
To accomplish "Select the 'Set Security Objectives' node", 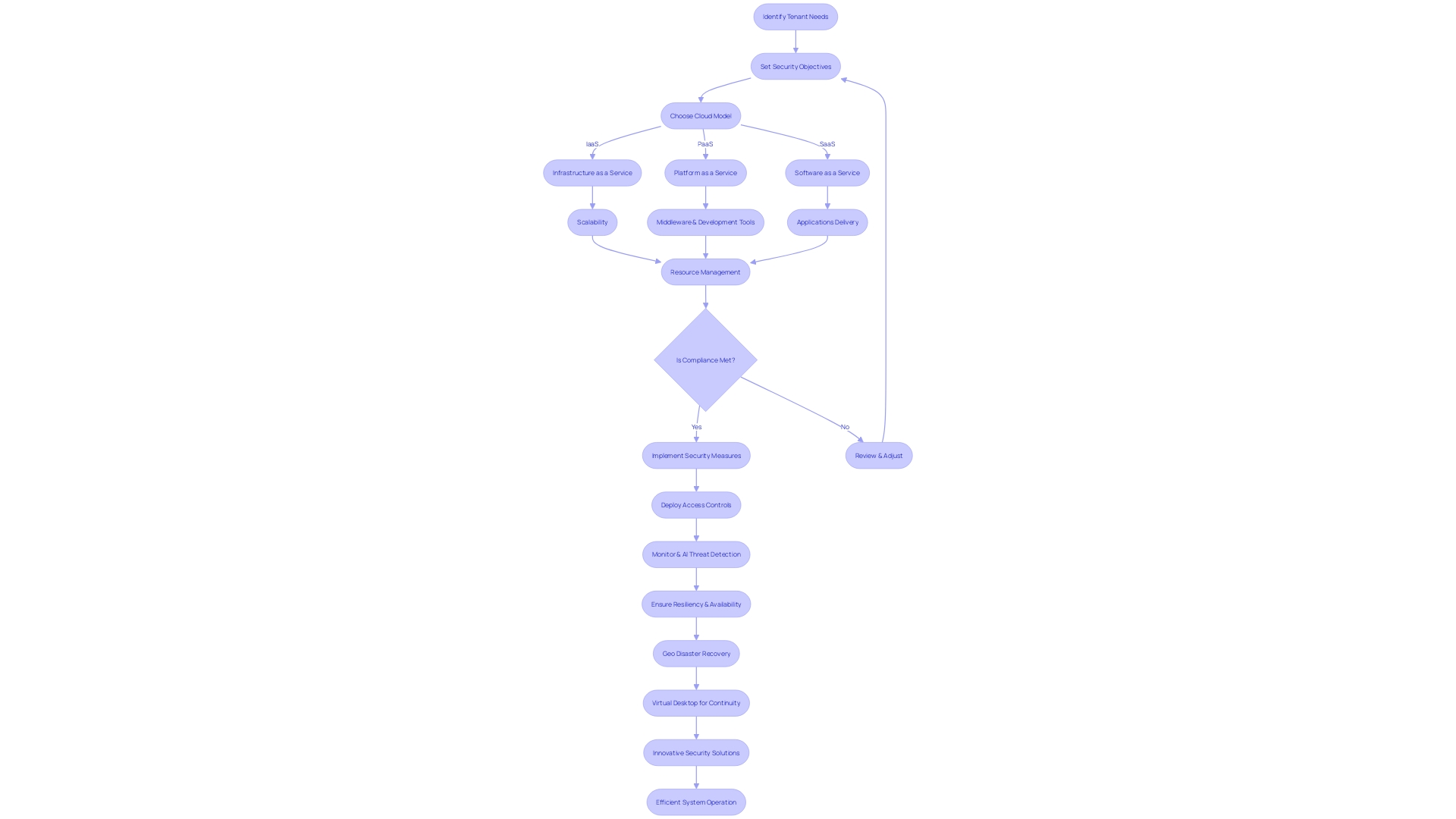I will click(x=795, y=66).
